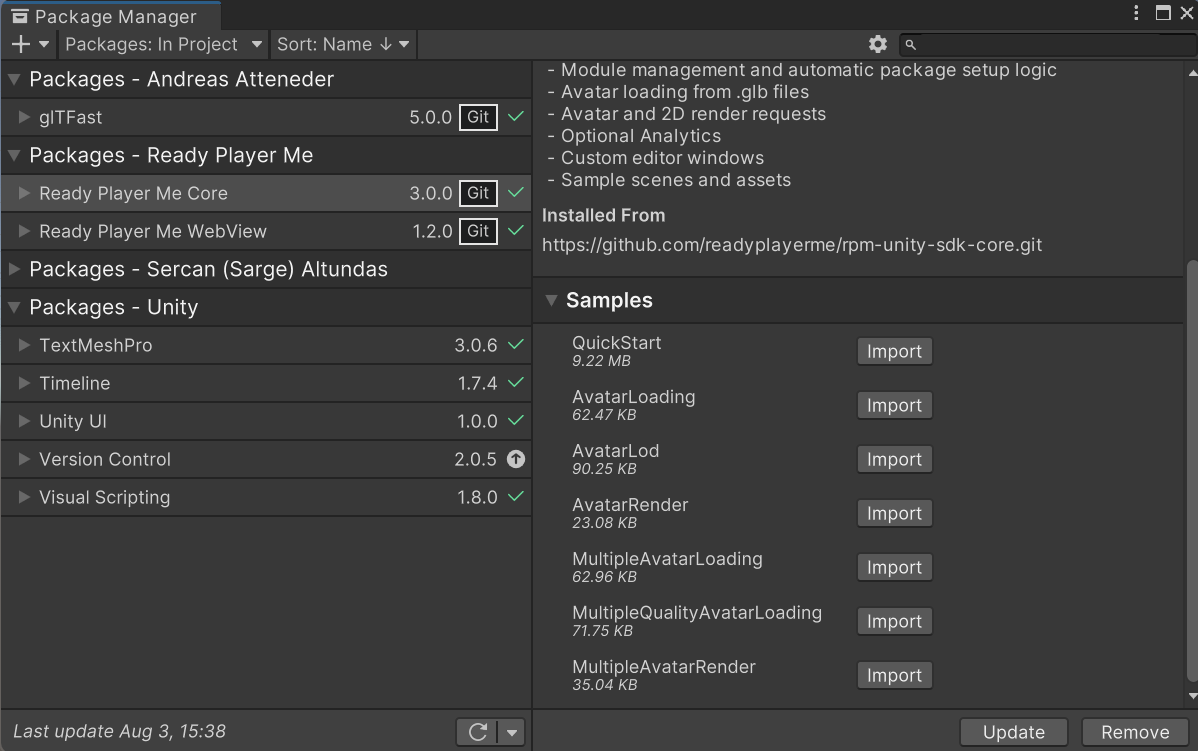
Task: Open the Packages: In Project dropdown
Action: (164, 44)
